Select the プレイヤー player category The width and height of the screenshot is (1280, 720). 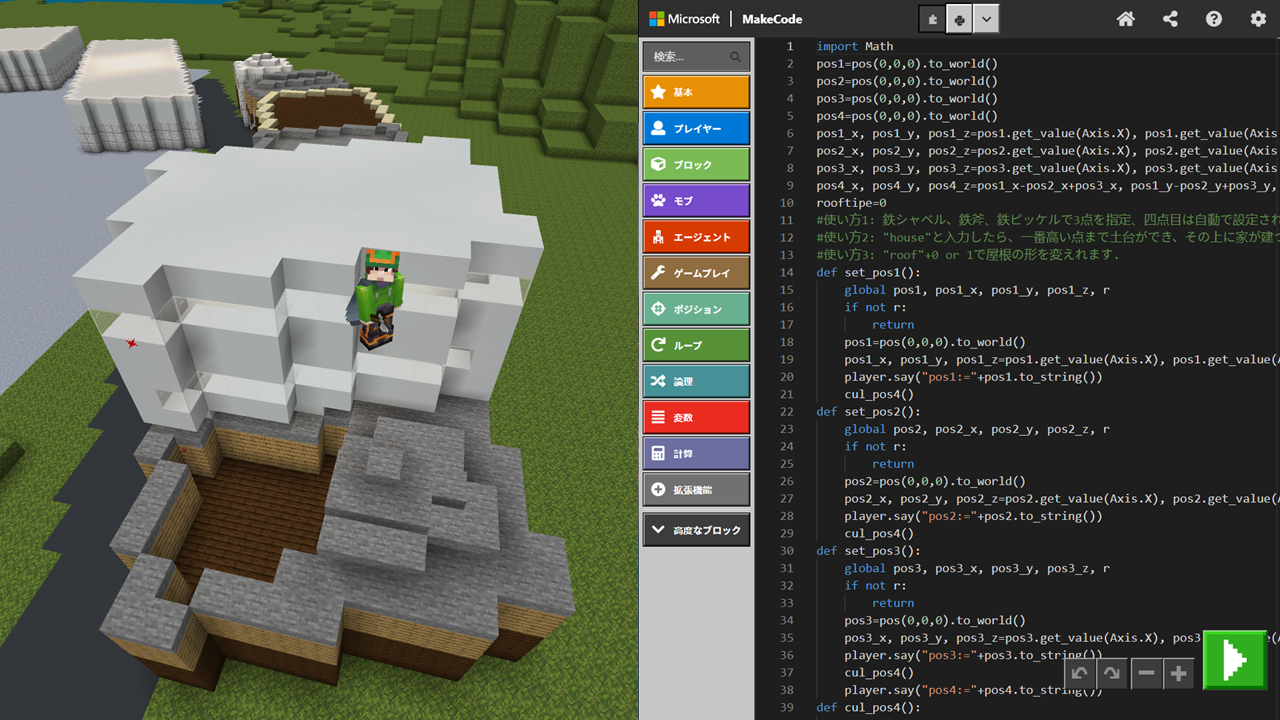point(696,129)
